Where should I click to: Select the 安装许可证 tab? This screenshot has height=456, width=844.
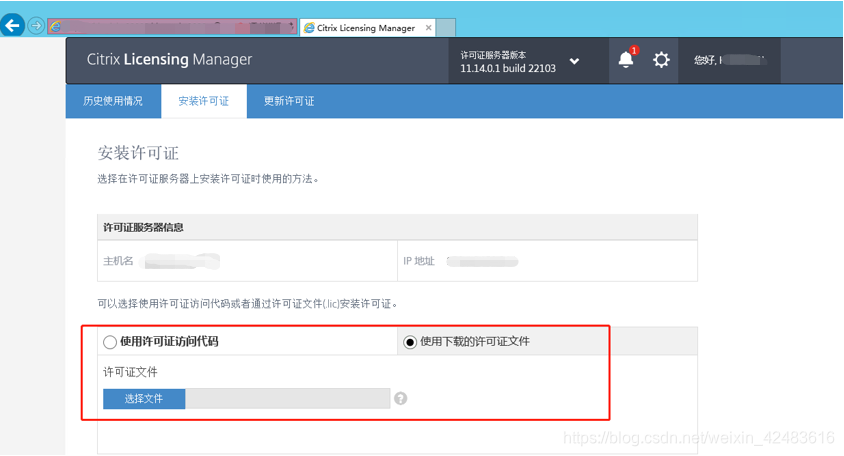point(203,101)
